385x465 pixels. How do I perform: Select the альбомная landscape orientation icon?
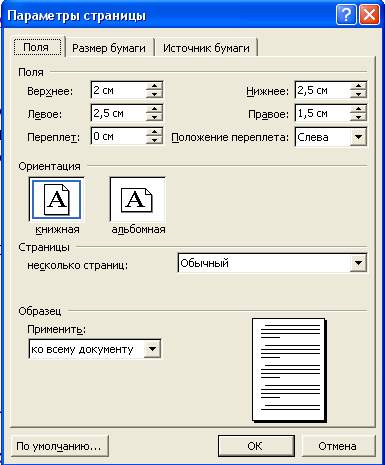137,200
